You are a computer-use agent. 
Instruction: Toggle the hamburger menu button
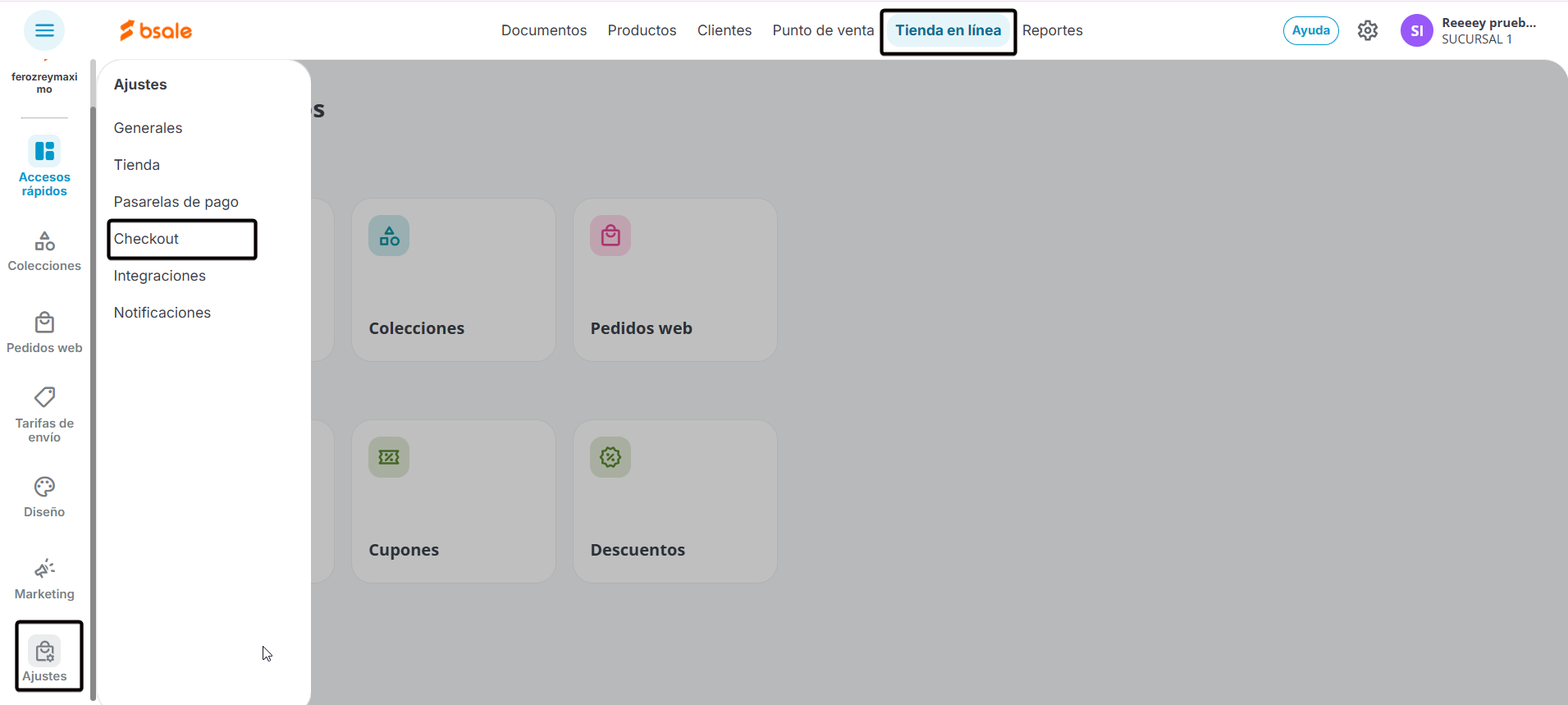(44, 30)
